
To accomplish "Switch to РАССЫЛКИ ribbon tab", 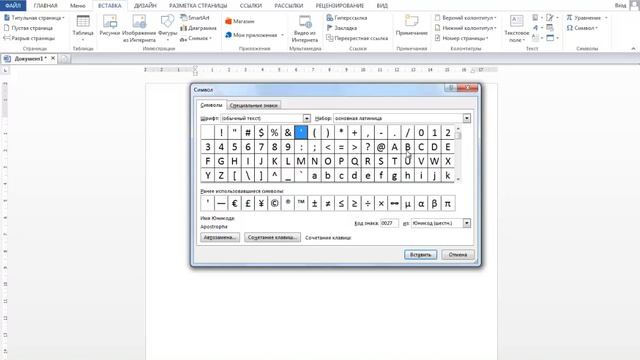I will (x=289, y=6).
